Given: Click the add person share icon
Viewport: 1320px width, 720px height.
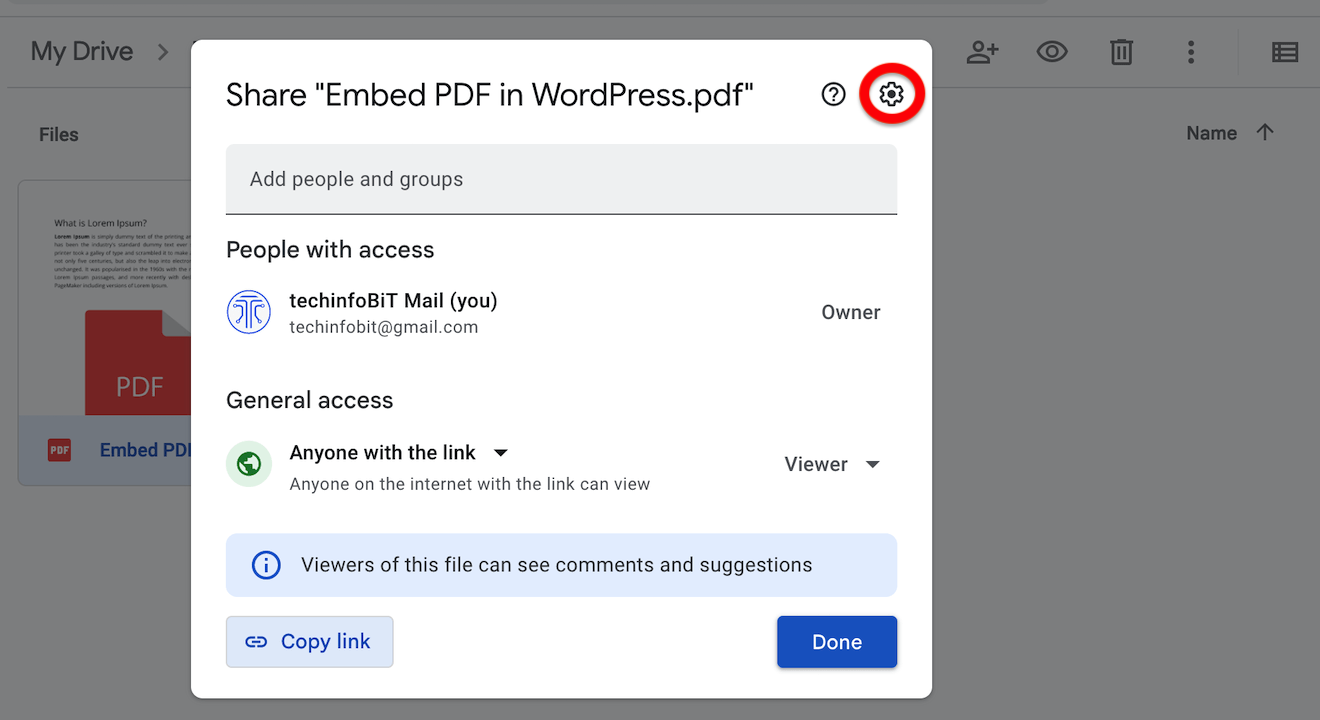Looking at the screenshot, I should [x=982, y=52].
